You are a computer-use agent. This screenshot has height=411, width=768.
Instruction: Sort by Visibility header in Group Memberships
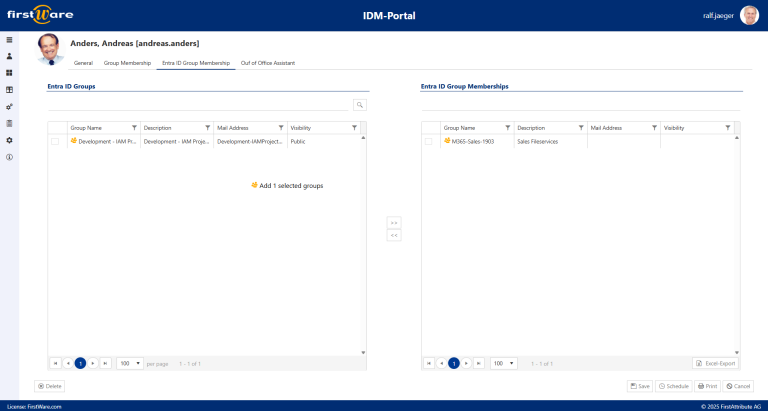(x=674, y=128)
